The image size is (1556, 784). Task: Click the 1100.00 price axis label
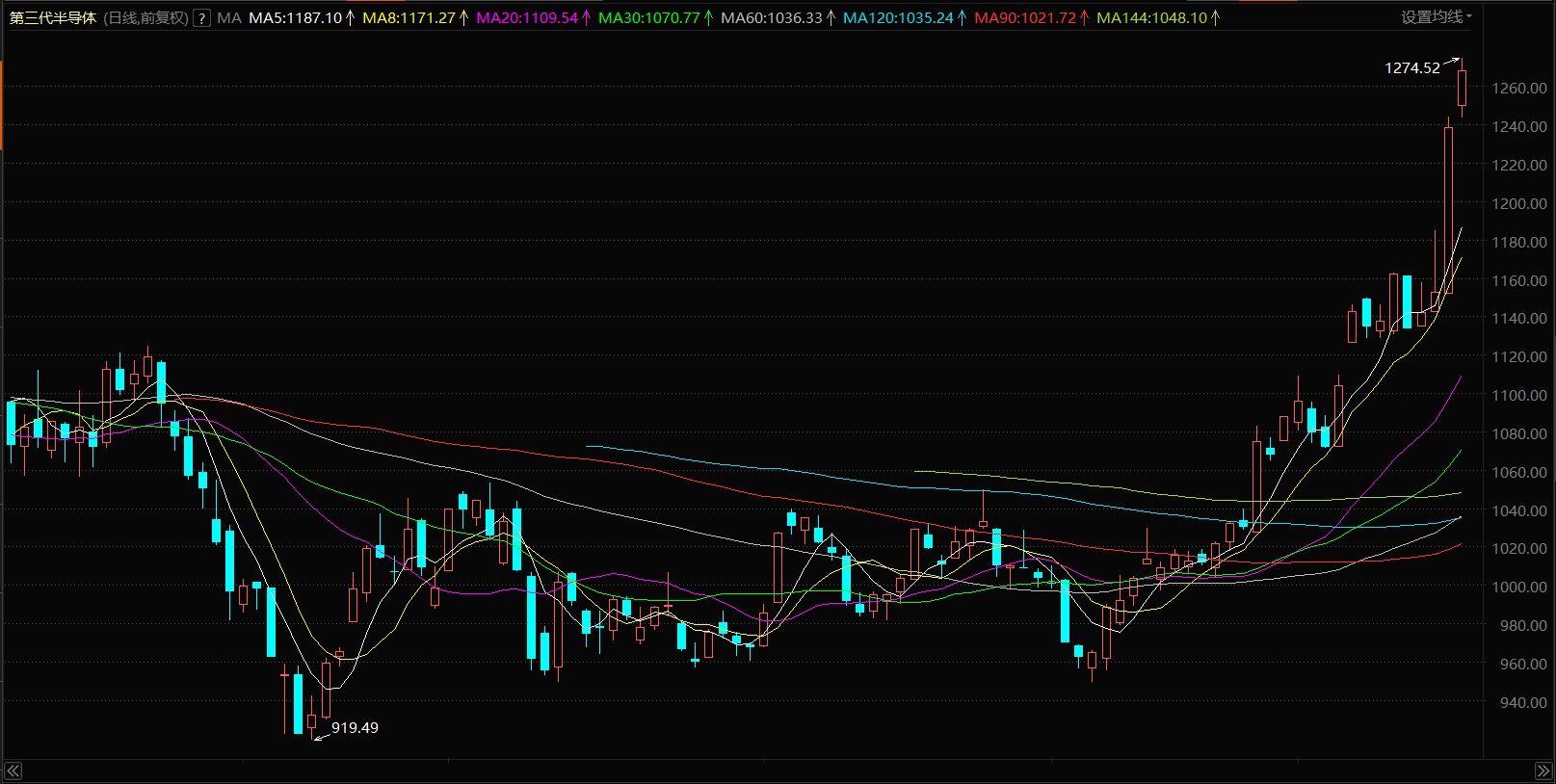tap(1519, 396)
